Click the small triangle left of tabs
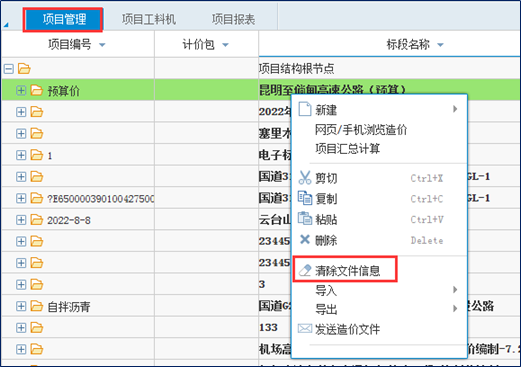 (6, 24)
